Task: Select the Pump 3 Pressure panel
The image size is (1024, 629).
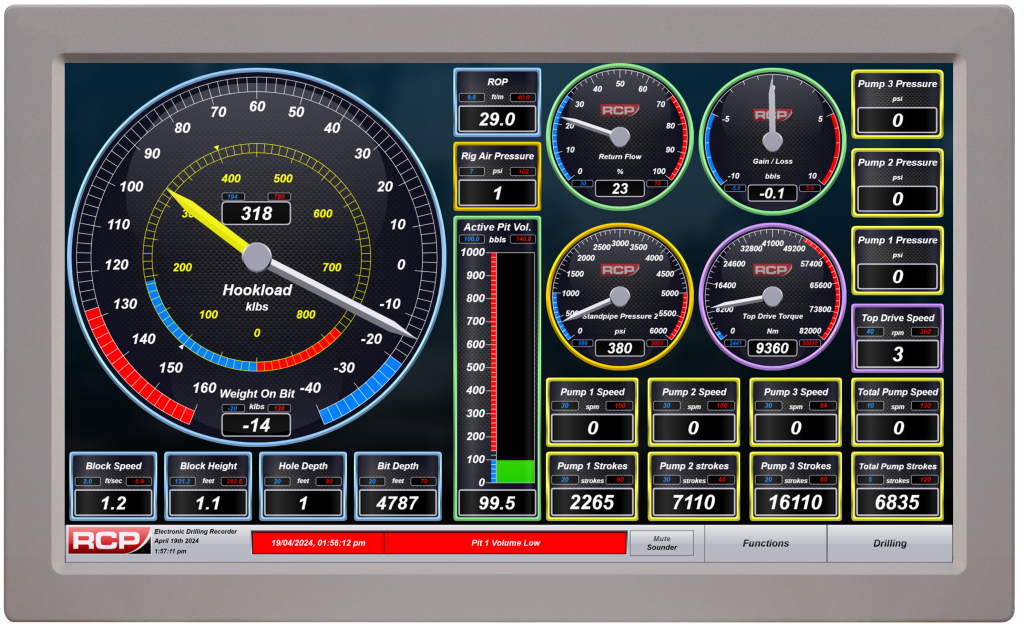Action: pyautogui.click(x=897, y=104)
